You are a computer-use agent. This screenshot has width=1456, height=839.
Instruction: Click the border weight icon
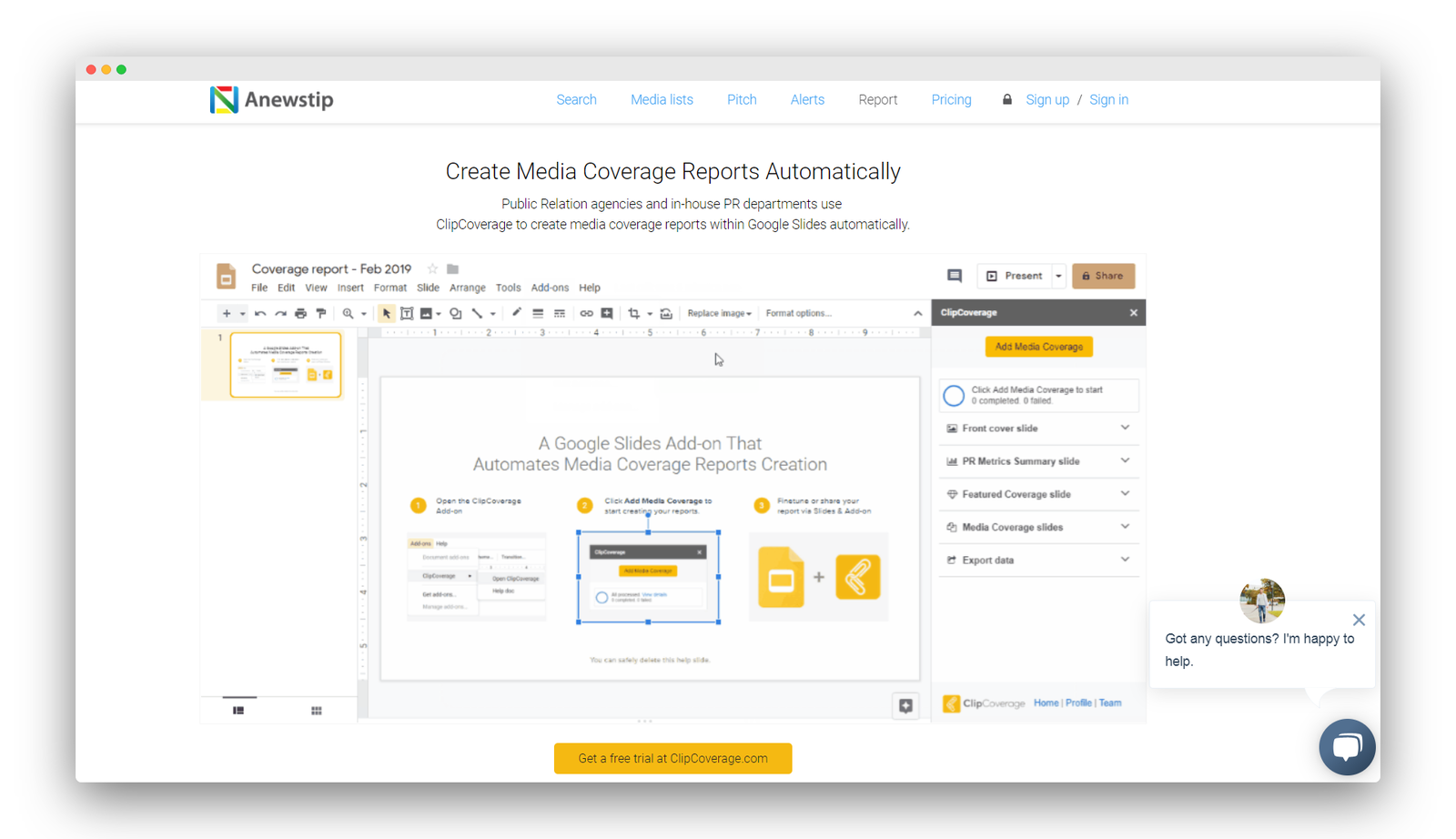tap(538, 313)
